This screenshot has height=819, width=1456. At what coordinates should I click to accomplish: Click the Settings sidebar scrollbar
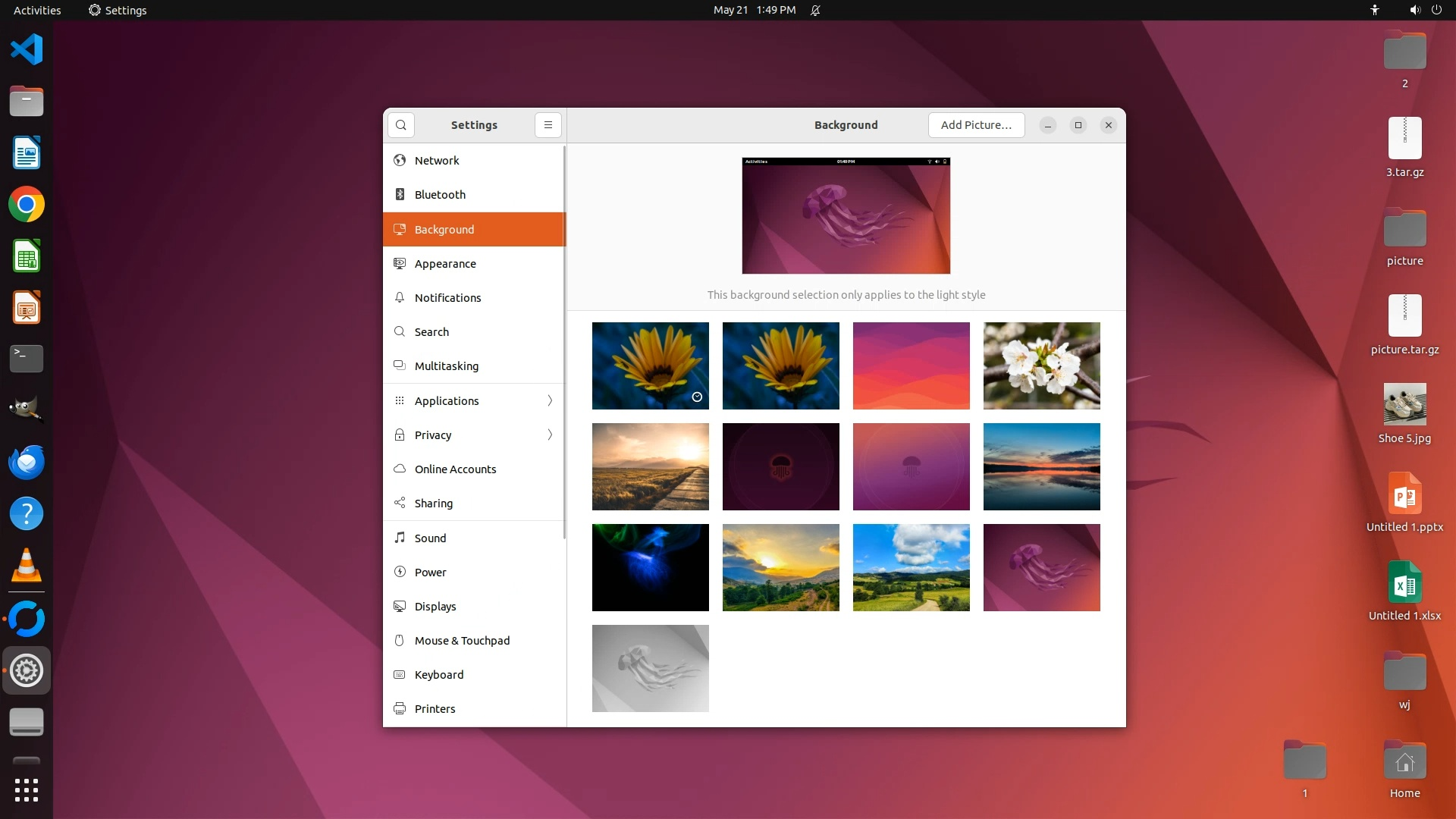click(x=564, y=341)
